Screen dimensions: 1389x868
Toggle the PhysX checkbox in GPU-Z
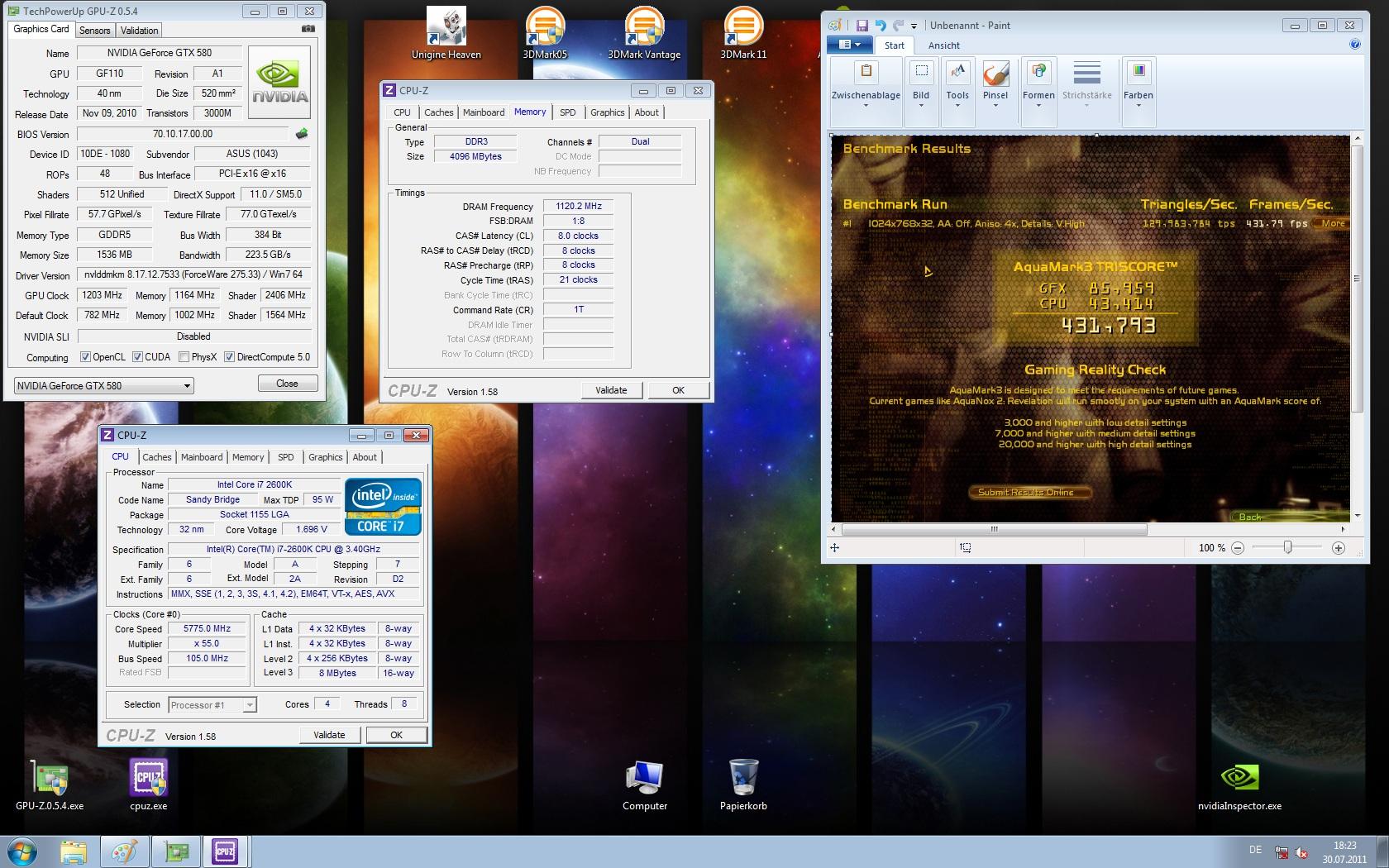click(x=184, y=357)
